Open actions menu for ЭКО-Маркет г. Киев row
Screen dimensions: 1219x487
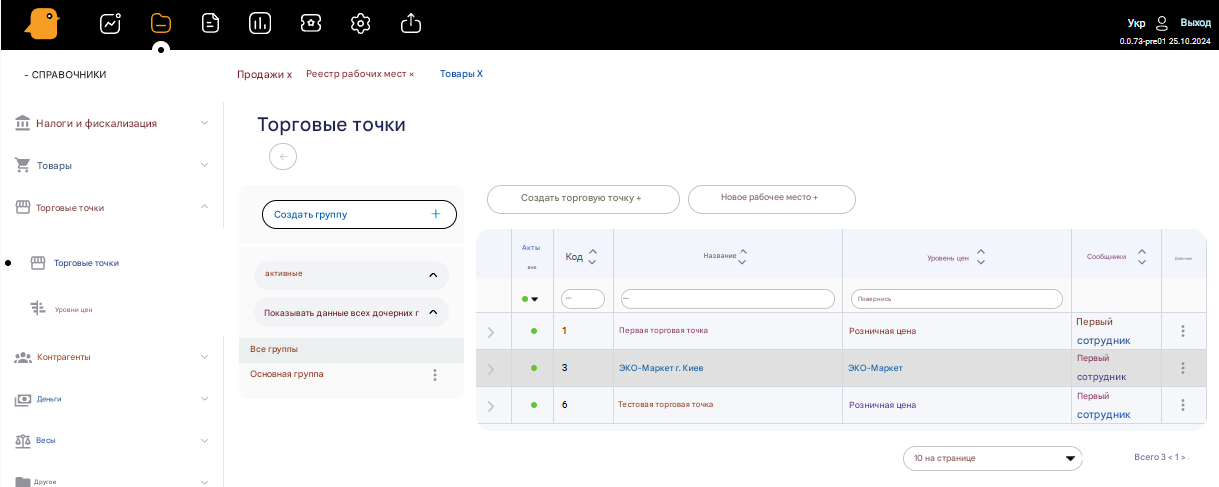tap(1183, 368)
